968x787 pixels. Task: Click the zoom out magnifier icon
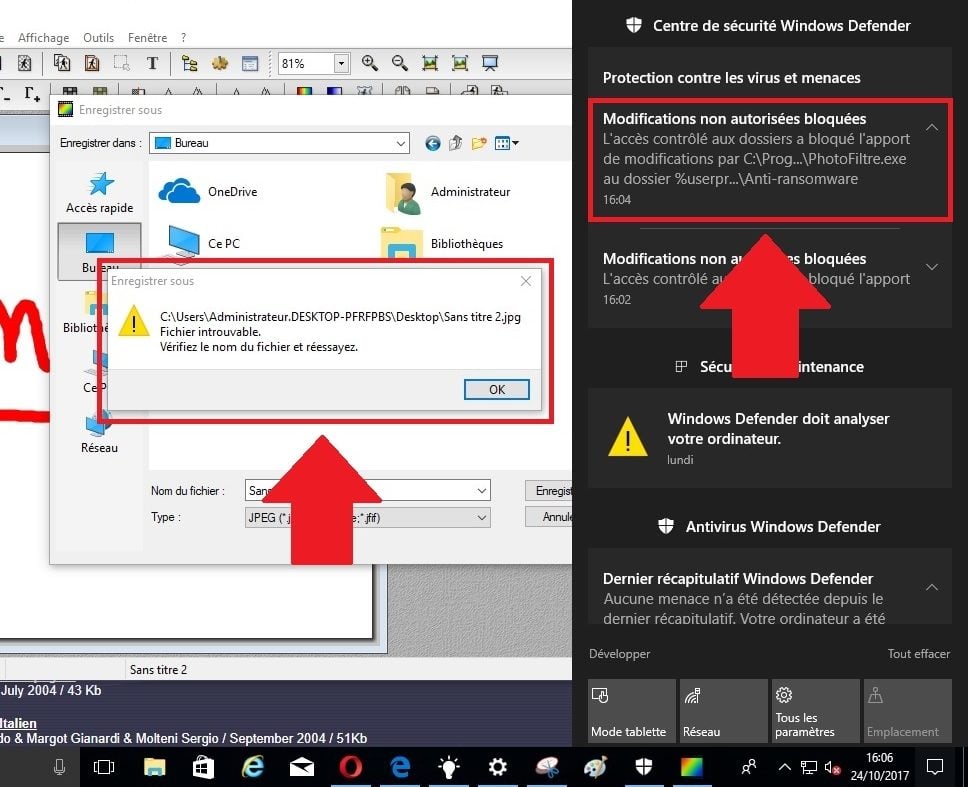point(399,63)
